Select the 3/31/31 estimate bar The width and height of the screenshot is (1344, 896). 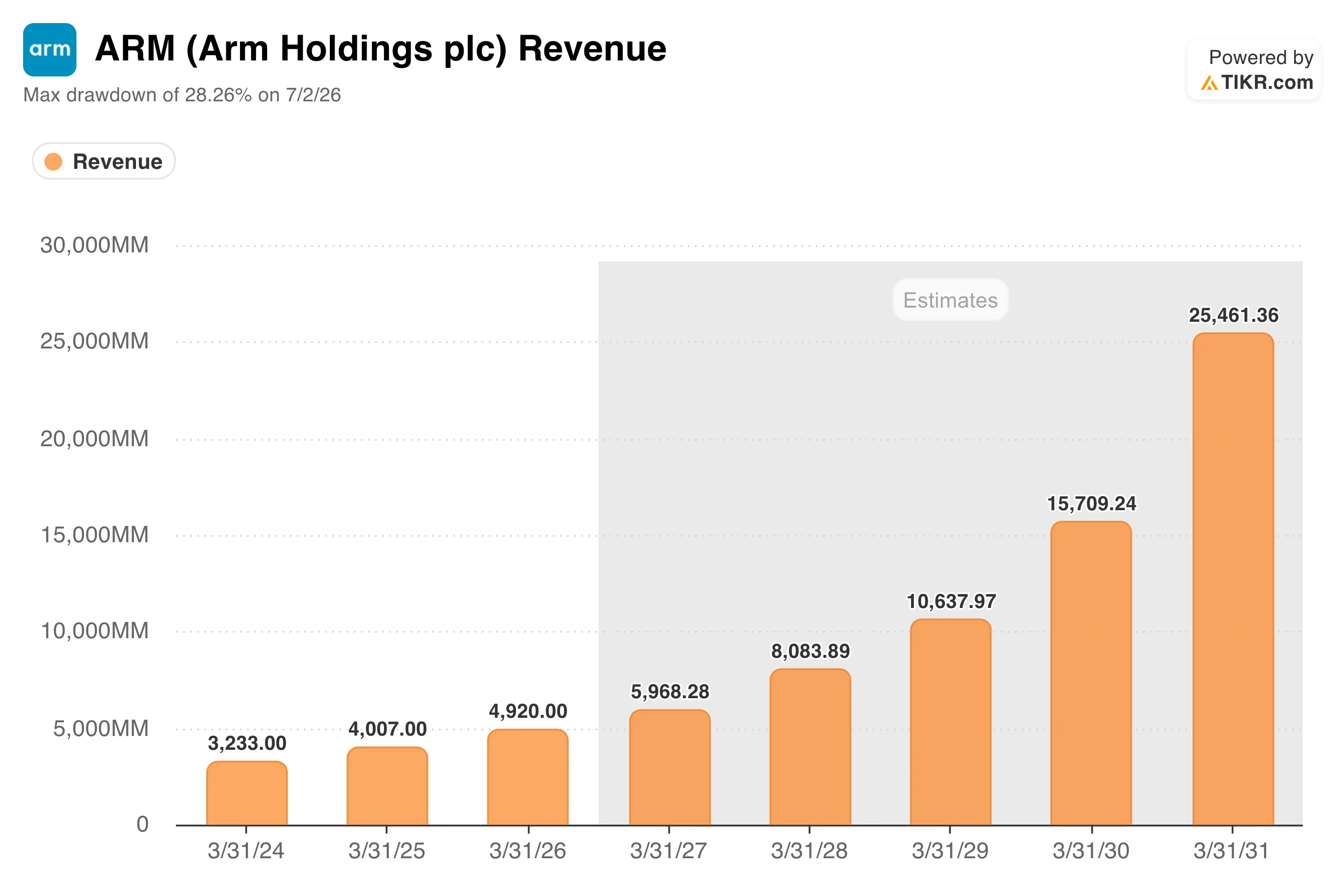pyautogui.click(x=1233, y=579)
